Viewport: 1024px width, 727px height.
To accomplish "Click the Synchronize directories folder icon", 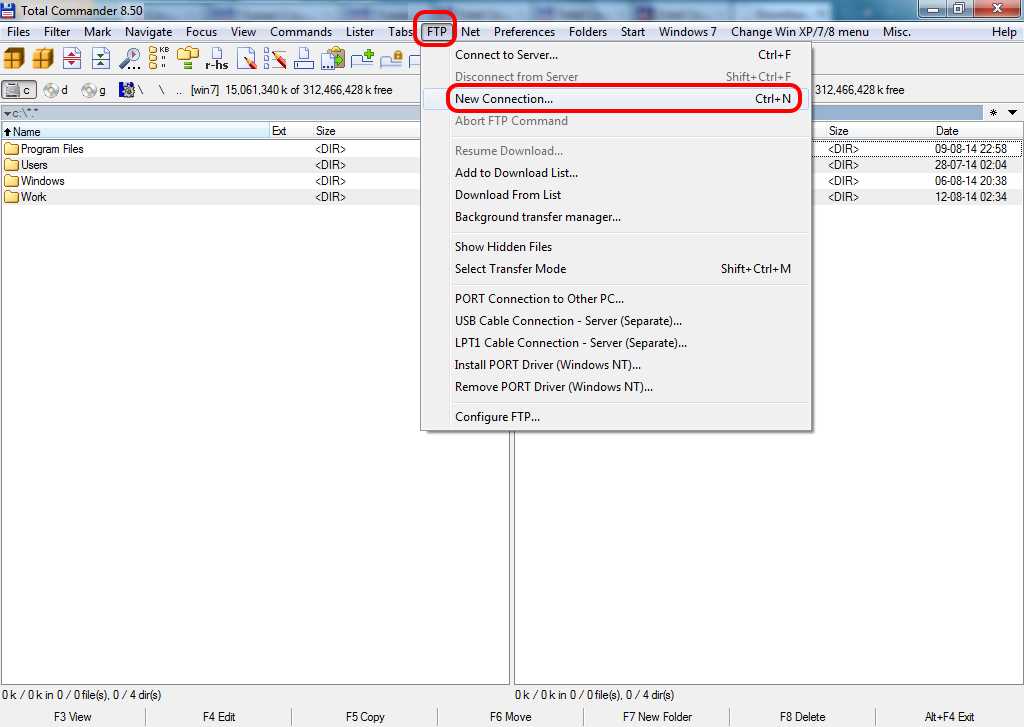I will [188, 57].
